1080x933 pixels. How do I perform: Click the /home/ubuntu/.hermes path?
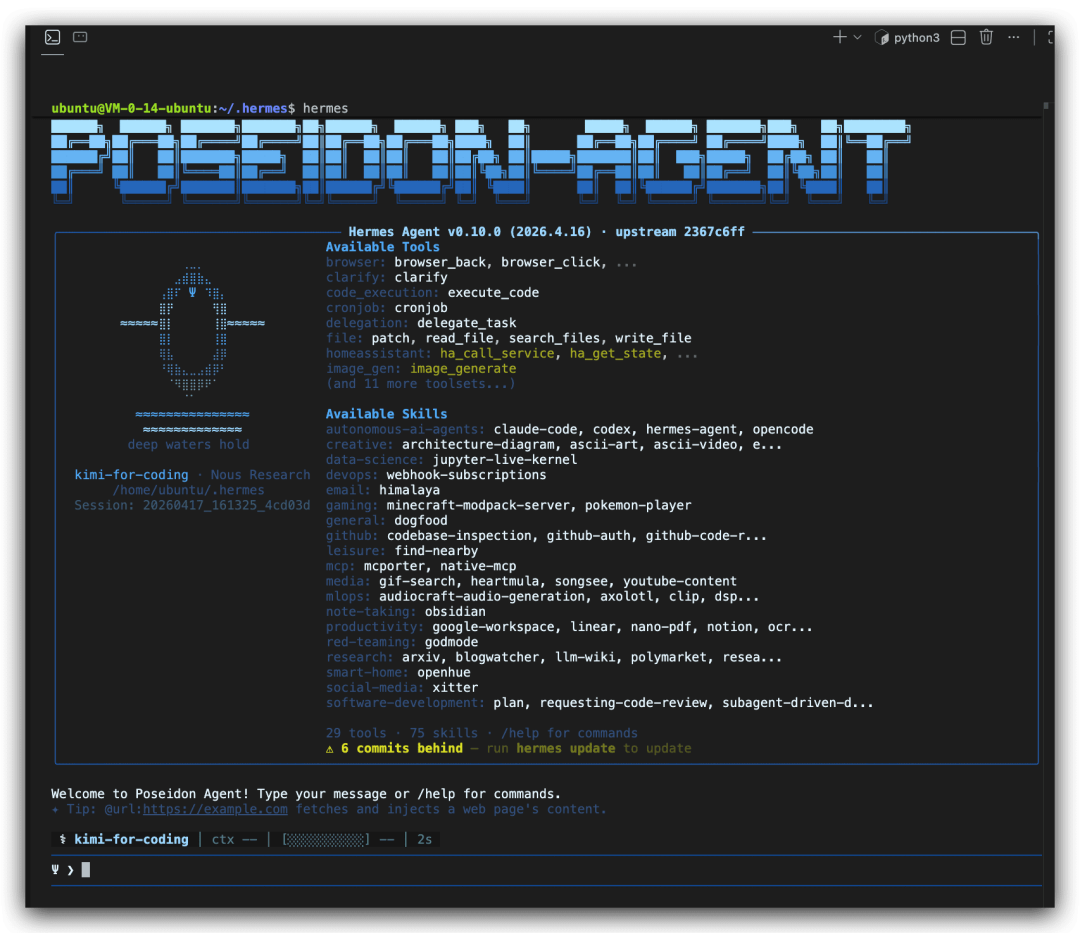(189, 490)
